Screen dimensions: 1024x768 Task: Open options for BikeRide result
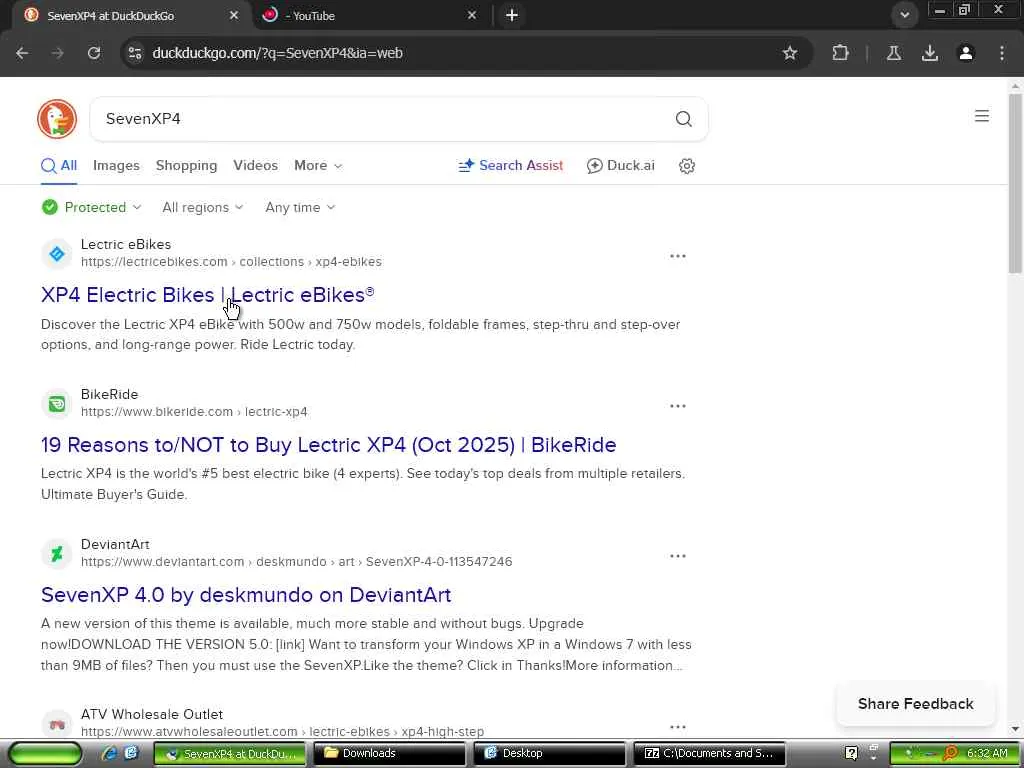tap(678, 406)
